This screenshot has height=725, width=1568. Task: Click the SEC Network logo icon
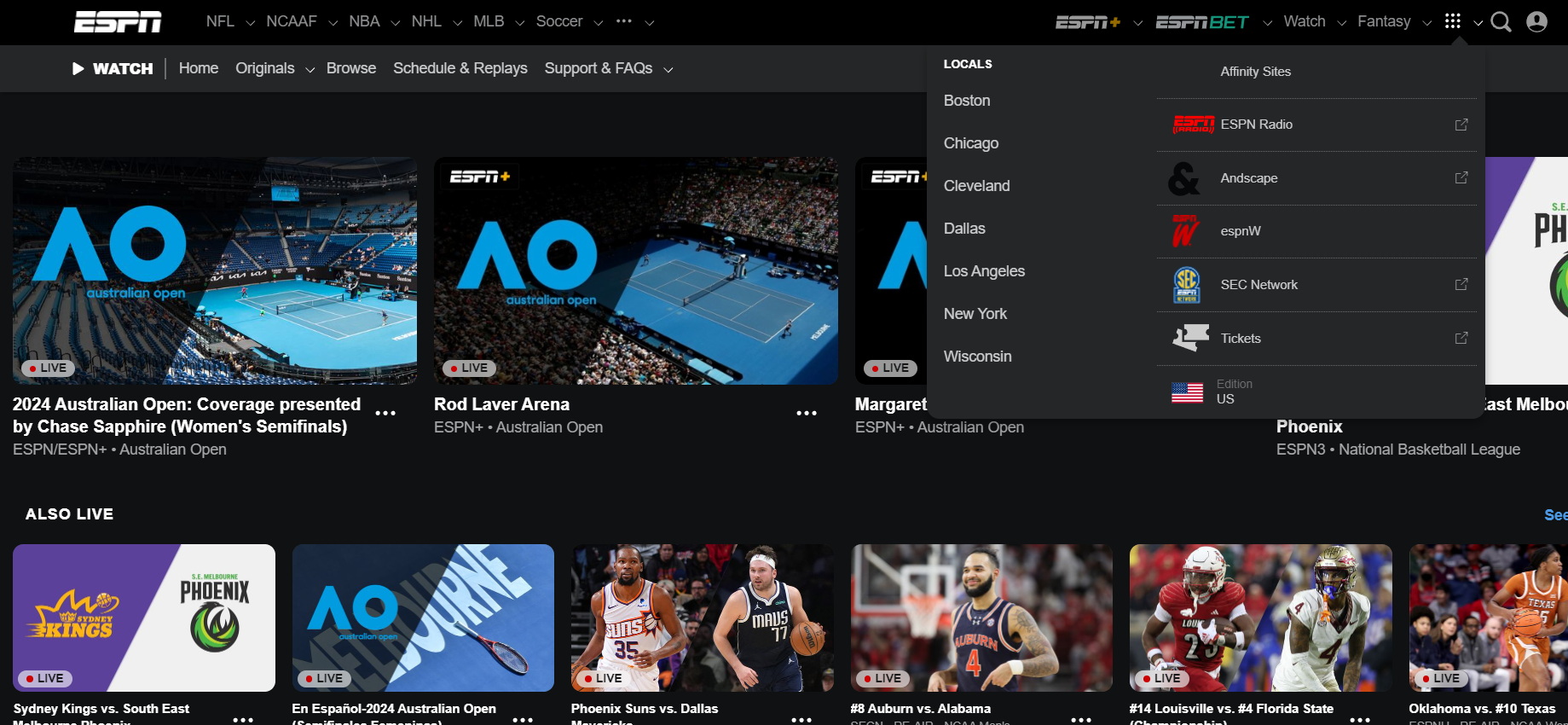click(1187, 285)
